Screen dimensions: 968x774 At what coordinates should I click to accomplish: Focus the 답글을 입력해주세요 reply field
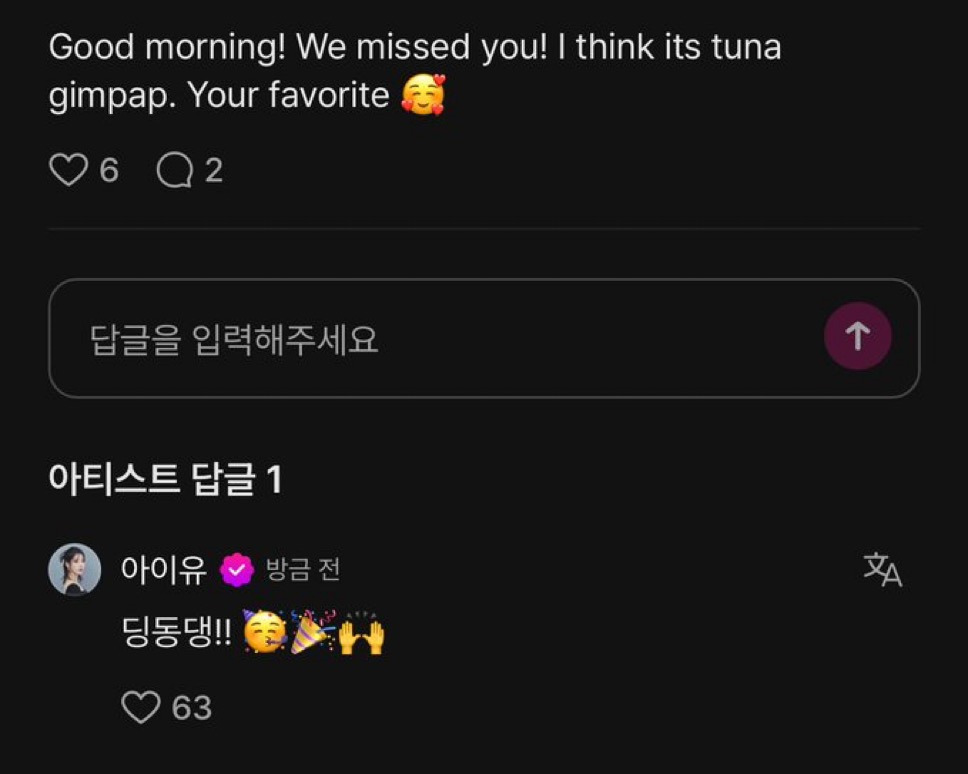click(x=430, y=339)
